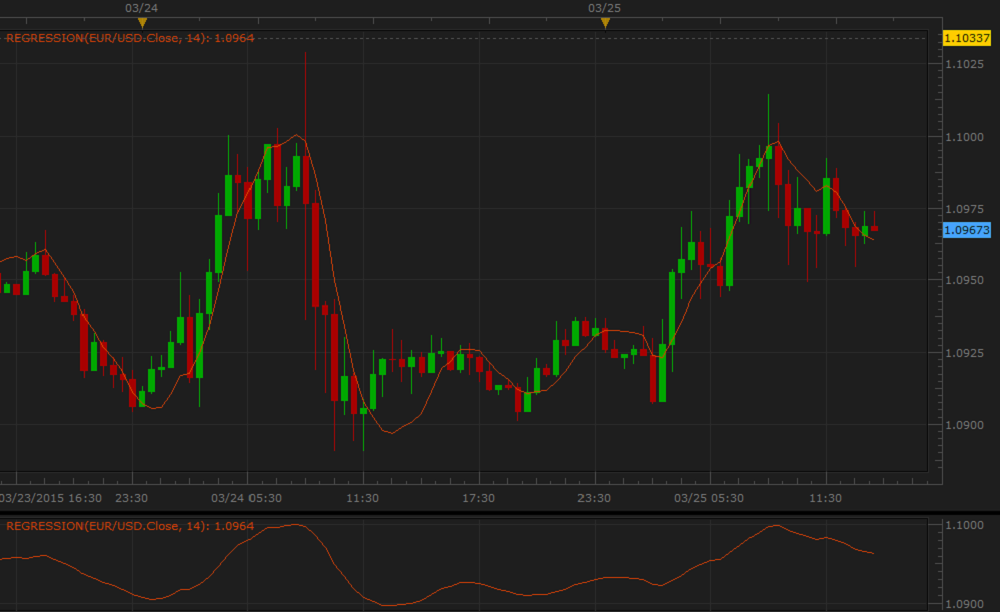
Task: Click the 03/25 day marker triangle
Action: pos(605,23)
